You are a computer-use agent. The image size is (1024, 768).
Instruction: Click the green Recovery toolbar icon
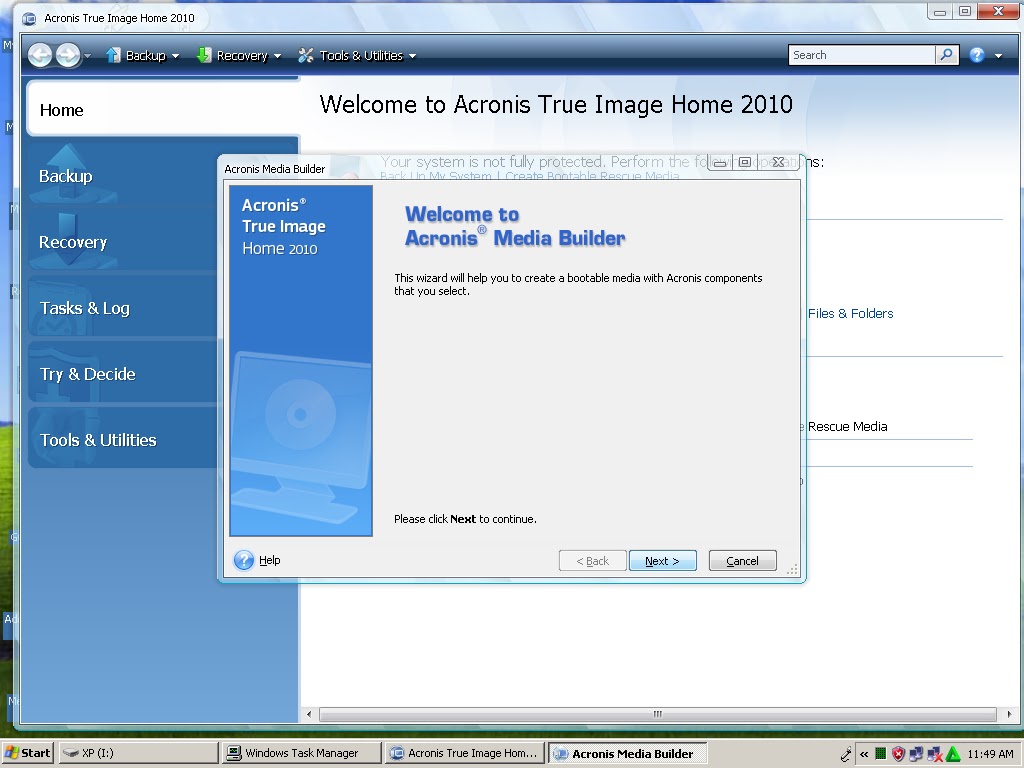click(204, 56)
